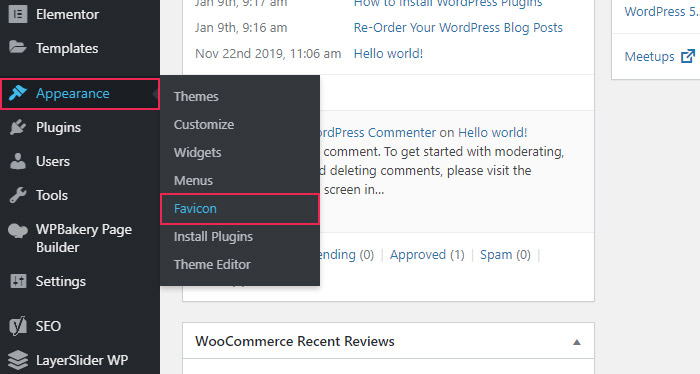Open the Hello world! post link
The image size is (700, 374).
(388, 54)
